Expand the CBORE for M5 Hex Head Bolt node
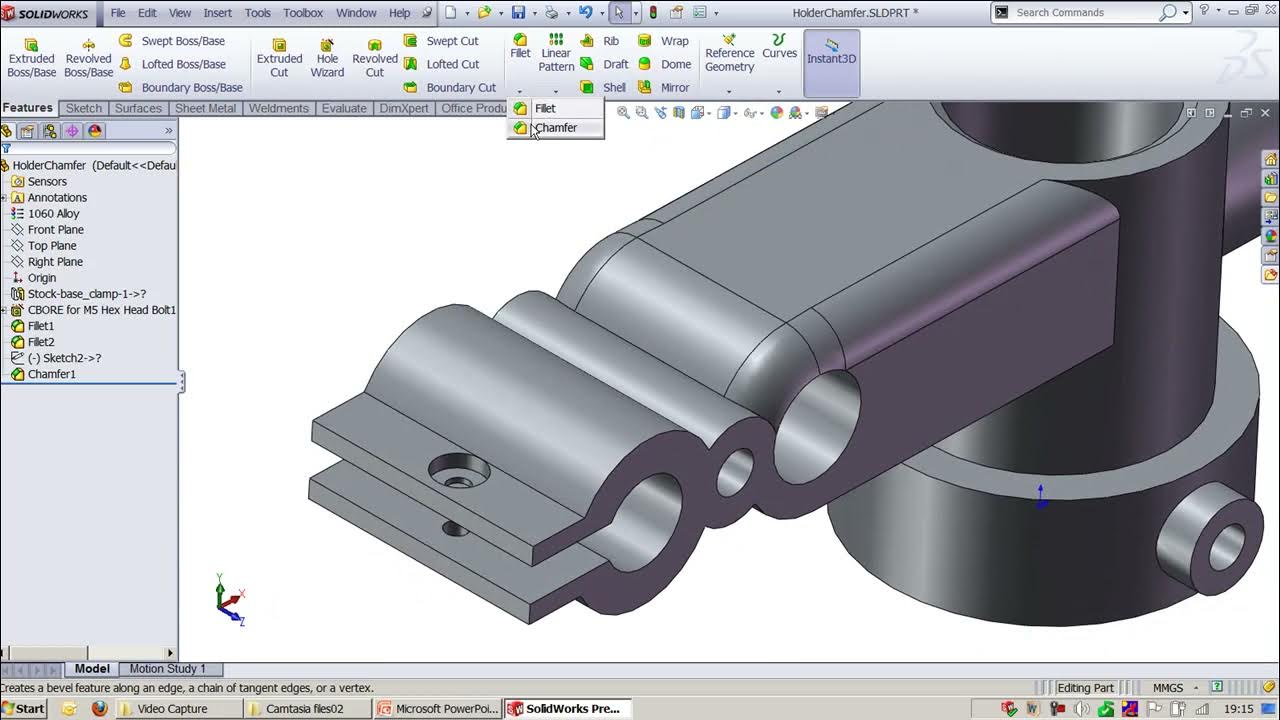 pyautogui.click(x=4, y=310)
